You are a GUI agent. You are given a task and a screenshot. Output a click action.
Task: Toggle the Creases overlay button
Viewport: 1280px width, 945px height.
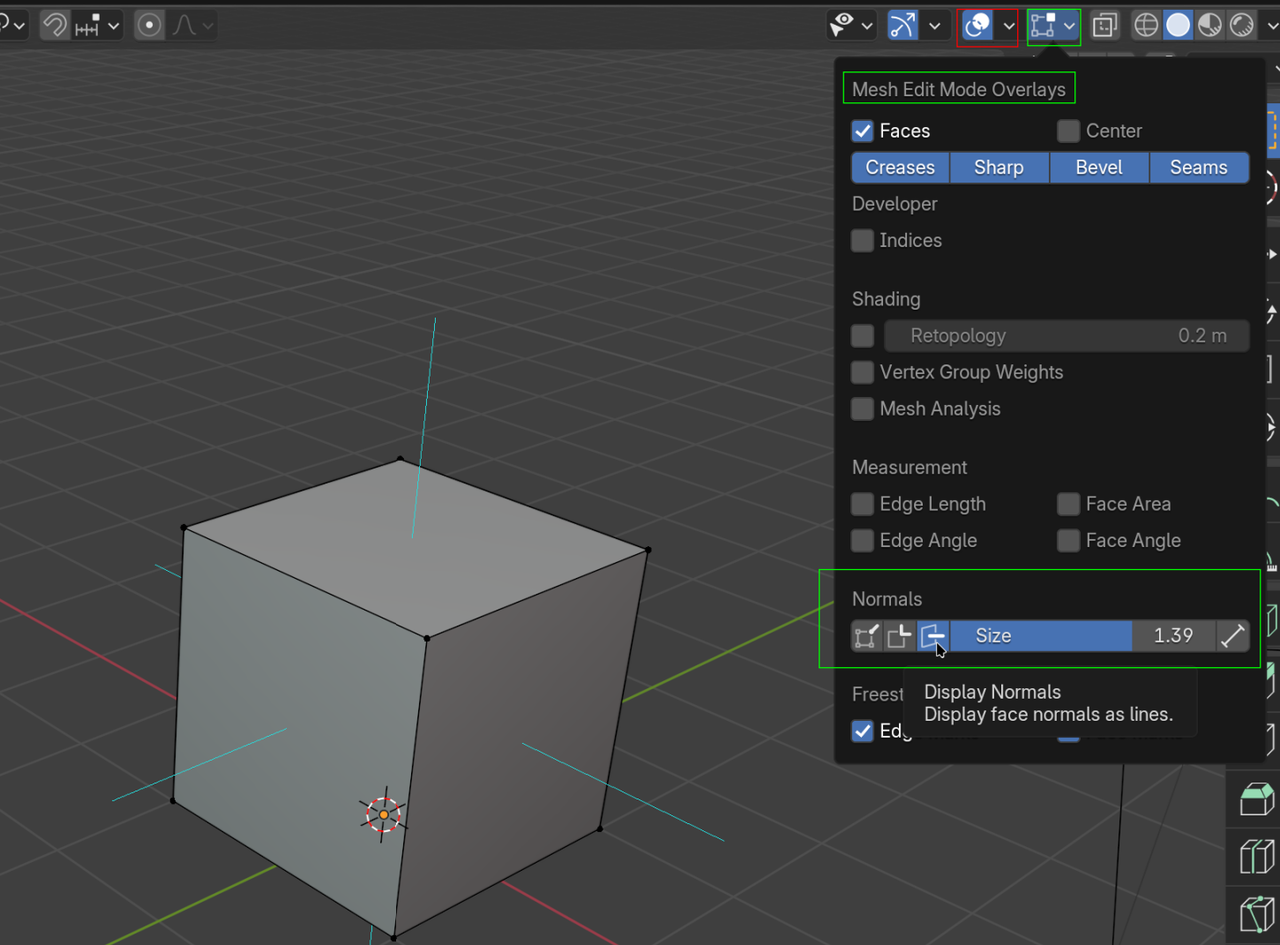[x=900, y=168]
